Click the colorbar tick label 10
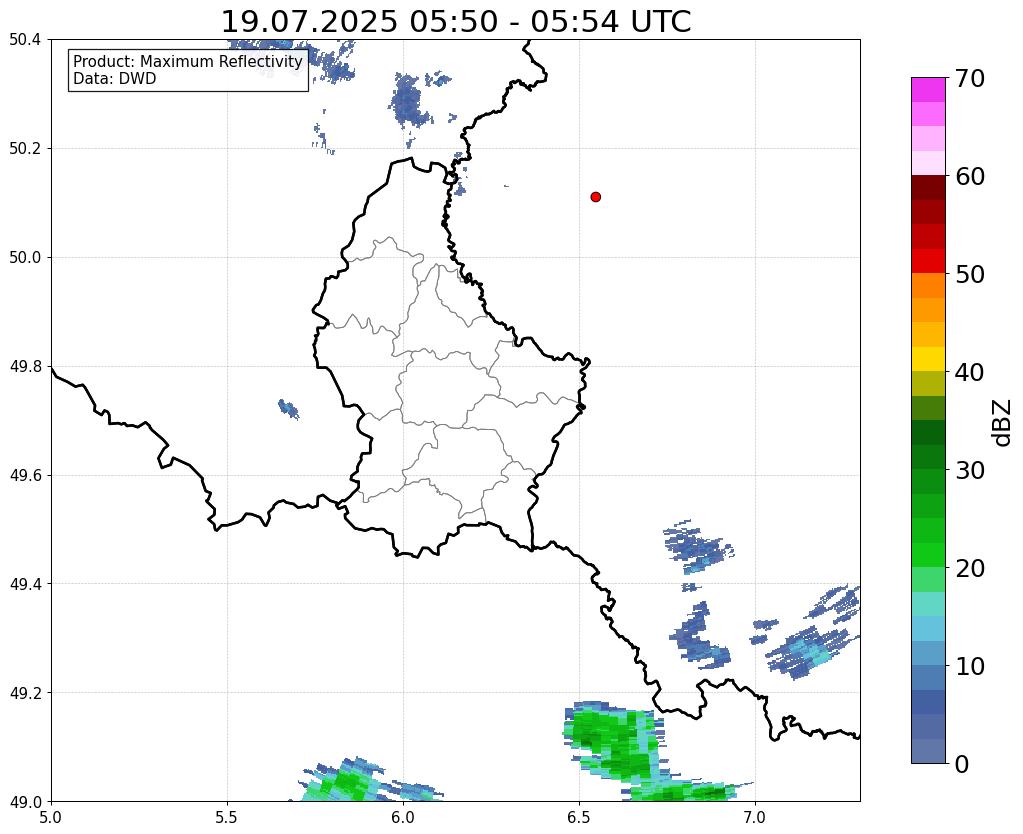This screenshot has height=834, width=1023. (969, 666)
